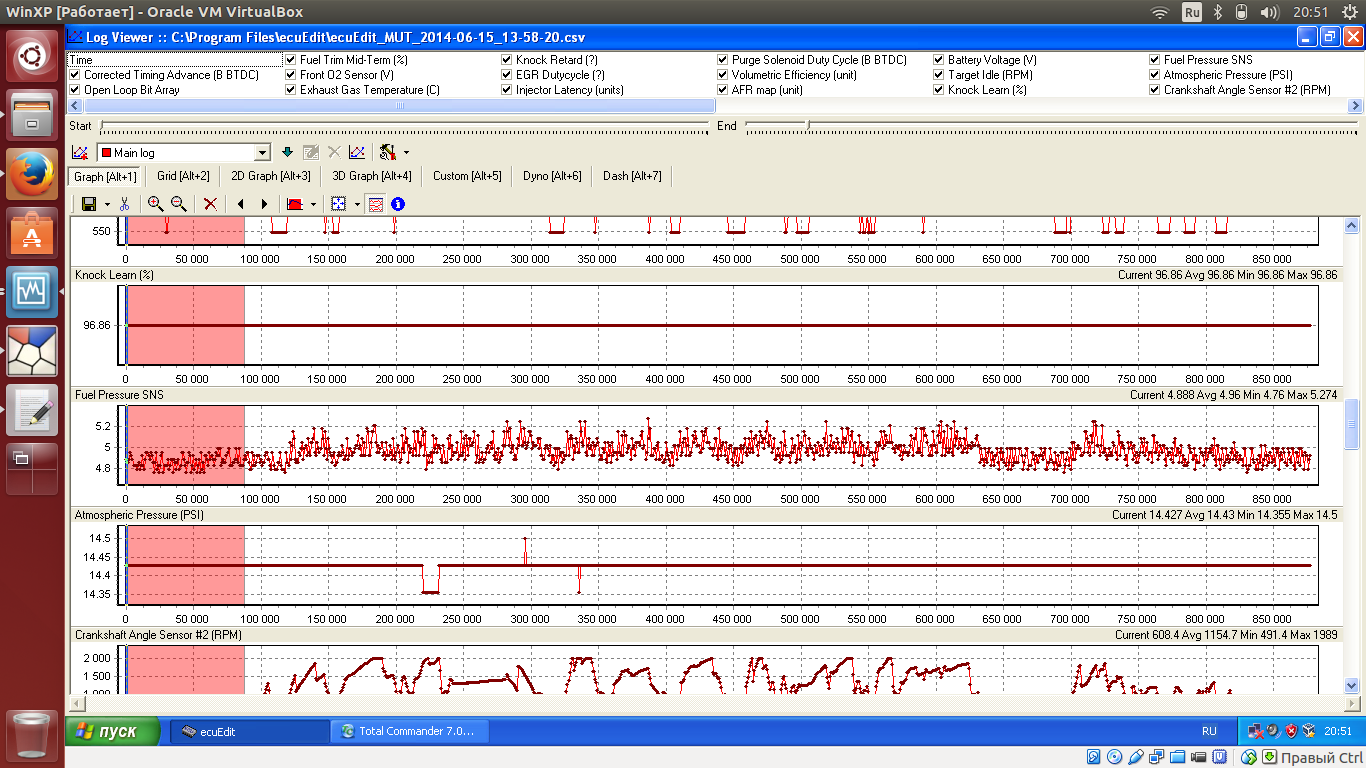Open the 3D Graph tab

pos(371,176)
